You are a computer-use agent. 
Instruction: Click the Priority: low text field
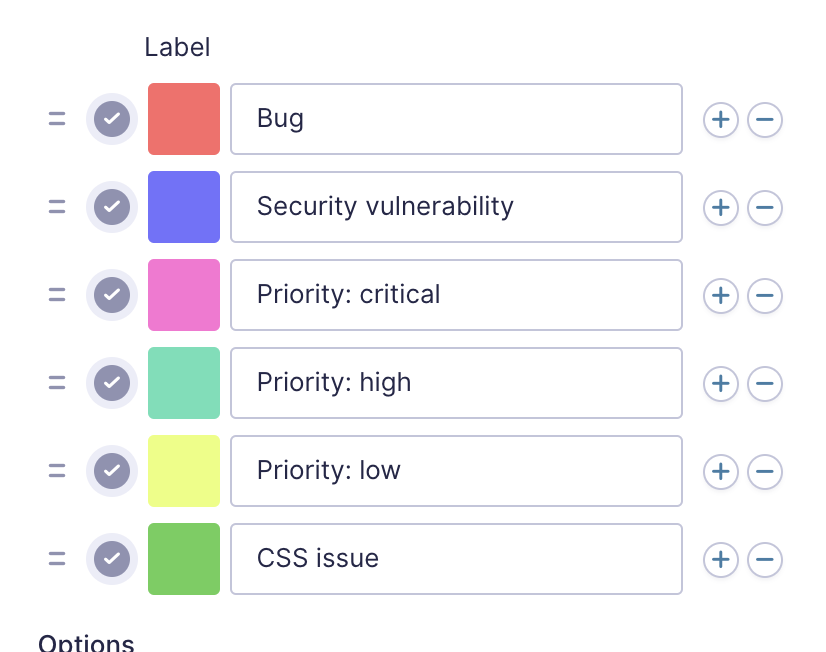pyautogui.click(x=456, y=471)
